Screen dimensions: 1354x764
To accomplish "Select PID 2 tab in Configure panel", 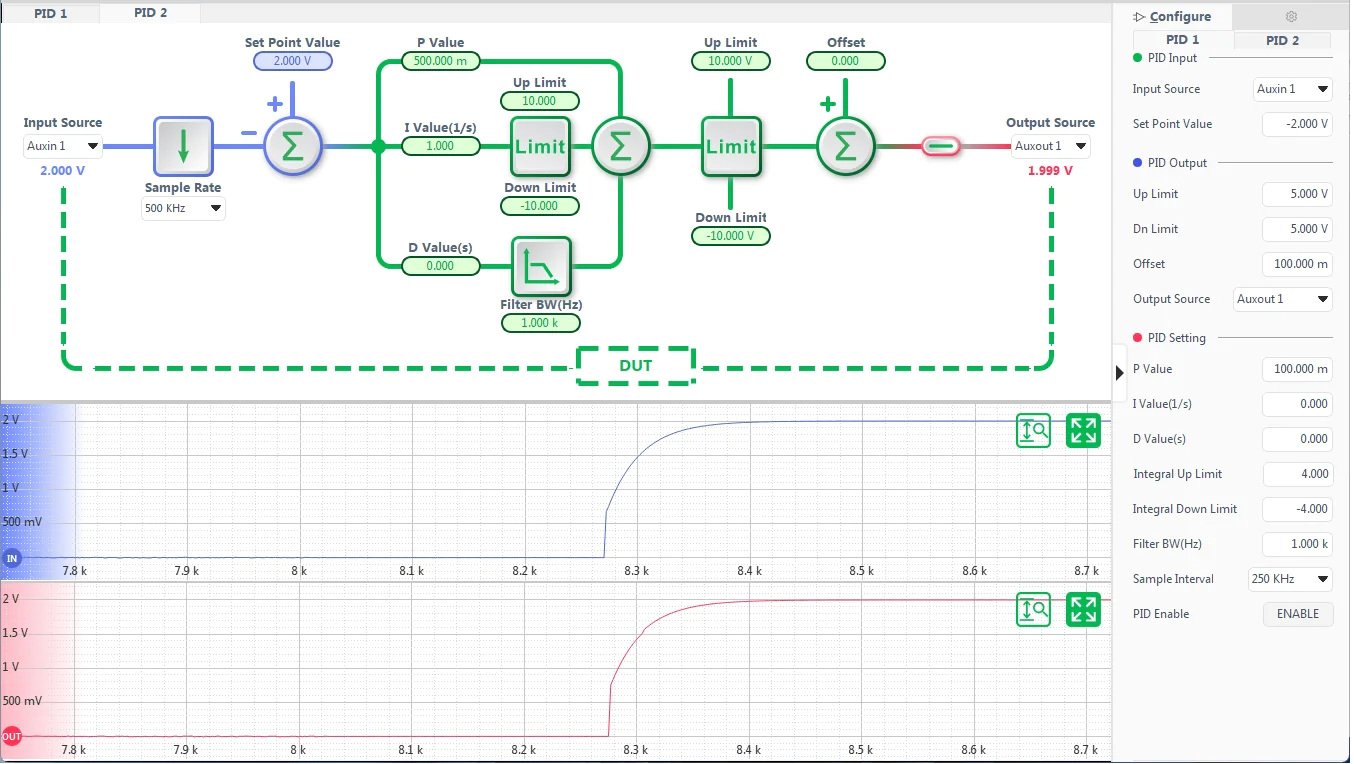I will 1282,40.
